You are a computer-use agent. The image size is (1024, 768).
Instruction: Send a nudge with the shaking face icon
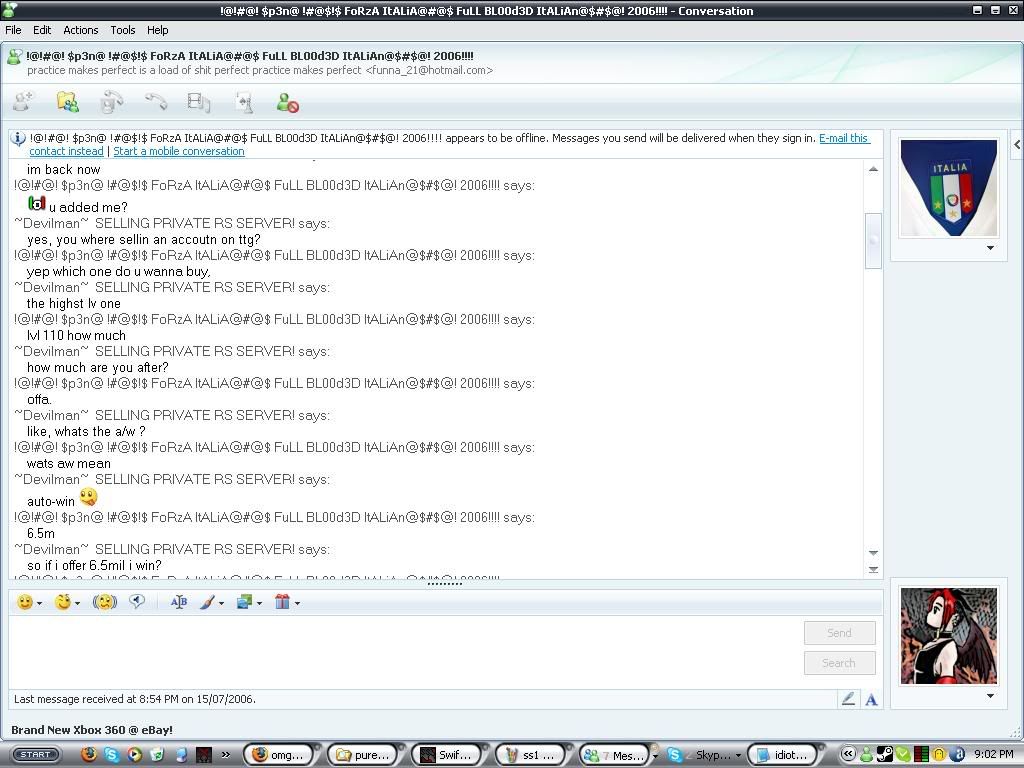click(x=104, y=602)
